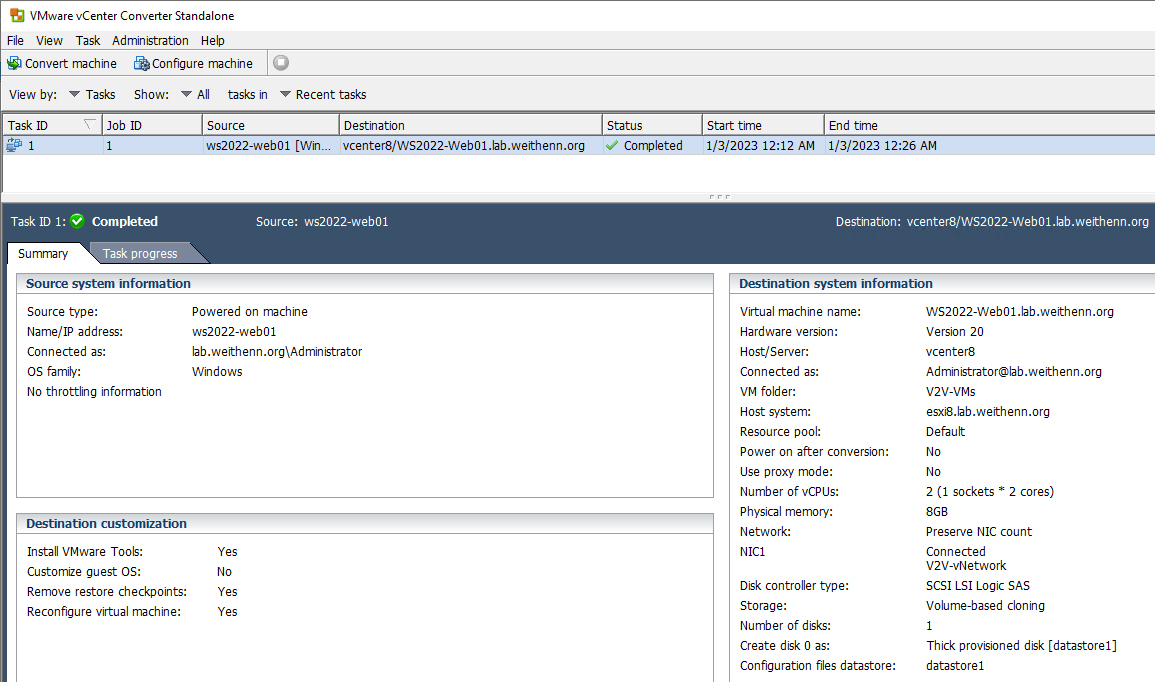1155x682 pixels.
Task: Switch to the Task progress tab
Action: [140, 253]
